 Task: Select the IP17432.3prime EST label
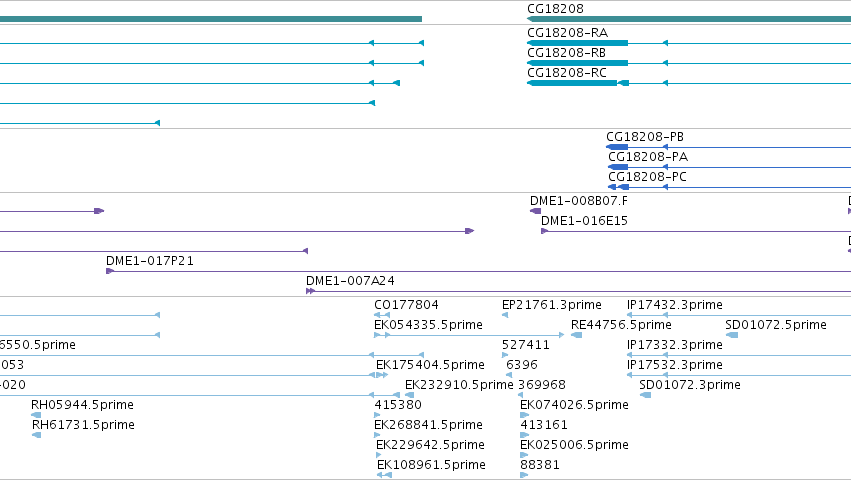pyautogui.click(x=675, y=305)
